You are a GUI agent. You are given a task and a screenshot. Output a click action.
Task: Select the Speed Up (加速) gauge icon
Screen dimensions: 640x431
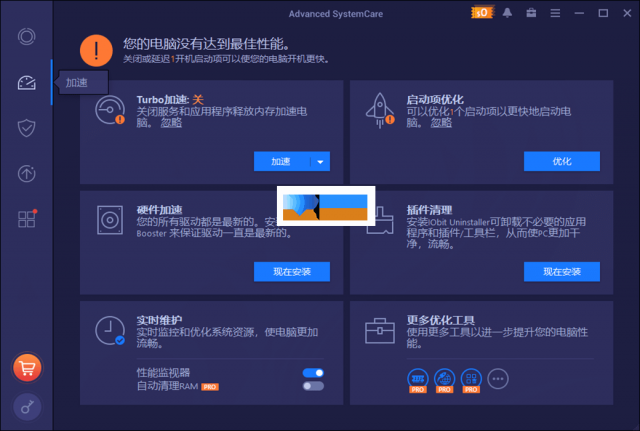coord(27,83)
